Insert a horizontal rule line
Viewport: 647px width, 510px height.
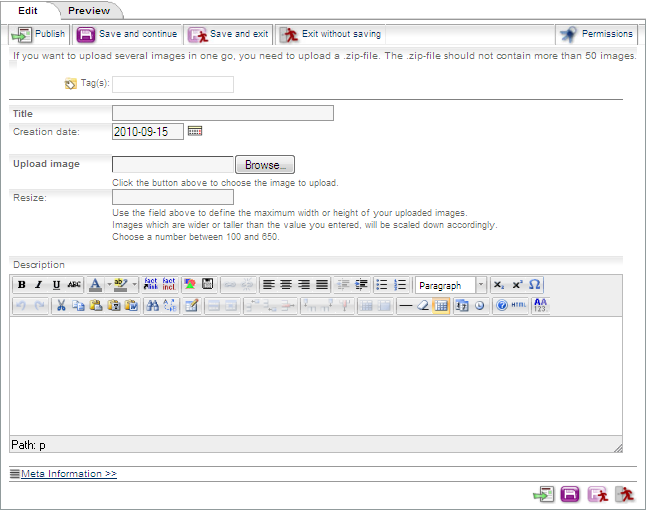point(405,305)
